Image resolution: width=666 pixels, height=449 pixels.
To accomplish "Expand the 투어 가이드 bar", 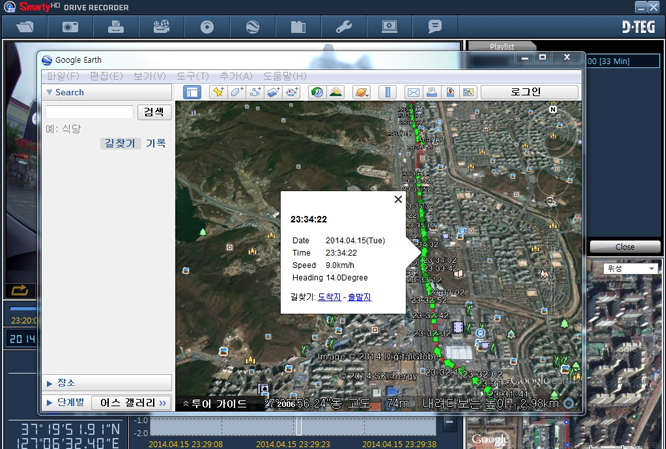I will (215, 404).
